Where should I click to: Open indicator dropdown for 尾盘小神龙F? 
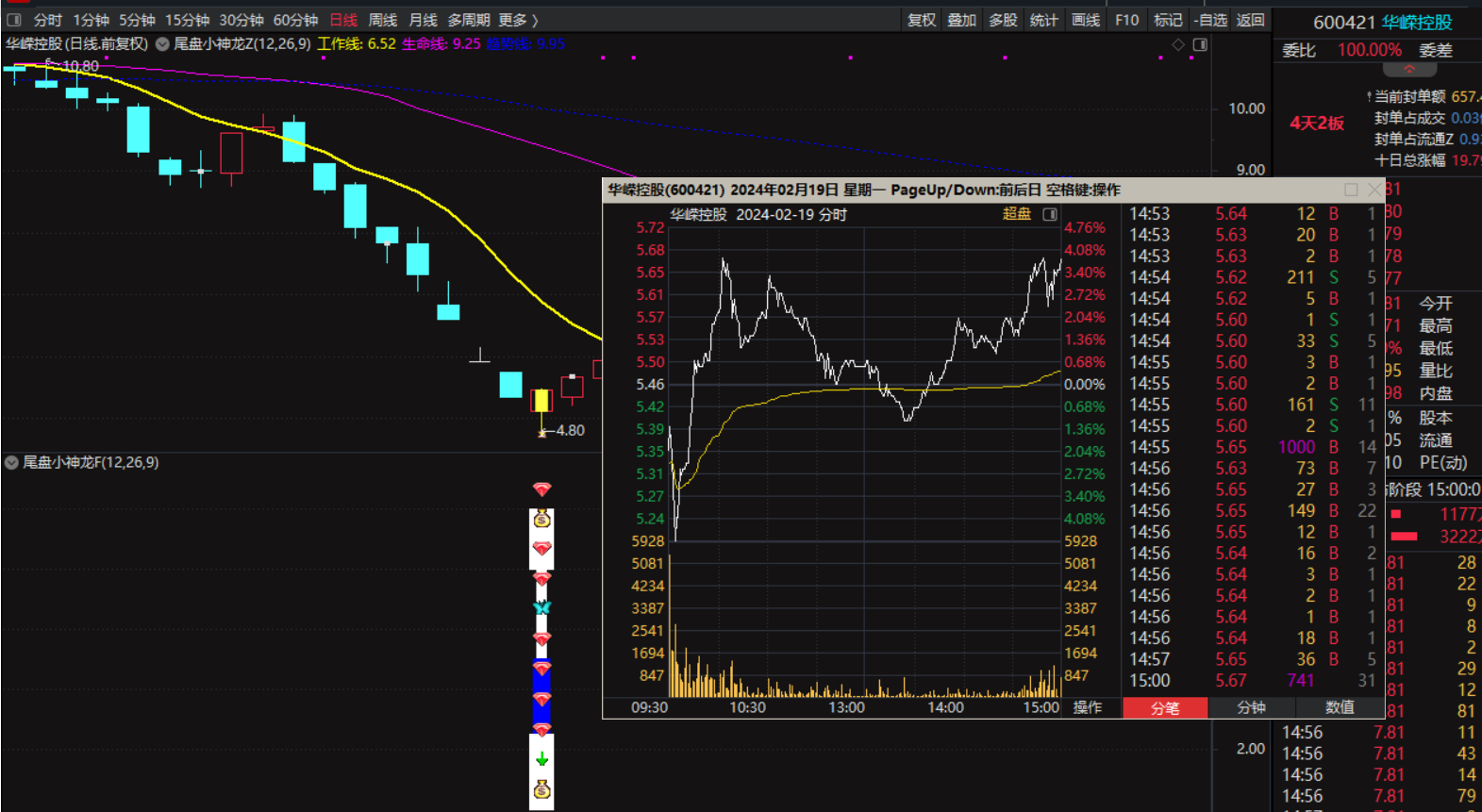(11, 462)
